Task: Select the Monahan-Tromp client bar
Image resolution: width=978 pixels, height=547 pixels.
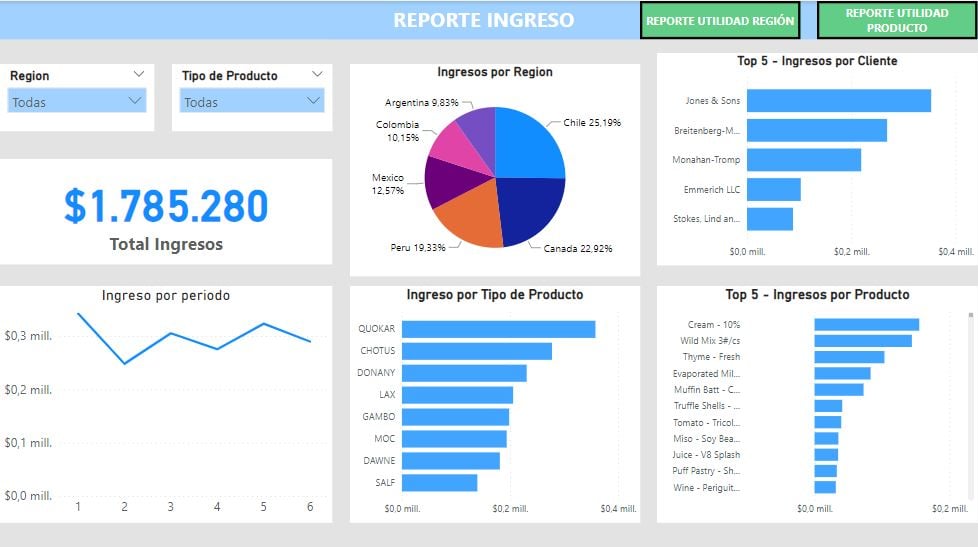Action: (x=803, y=160)
